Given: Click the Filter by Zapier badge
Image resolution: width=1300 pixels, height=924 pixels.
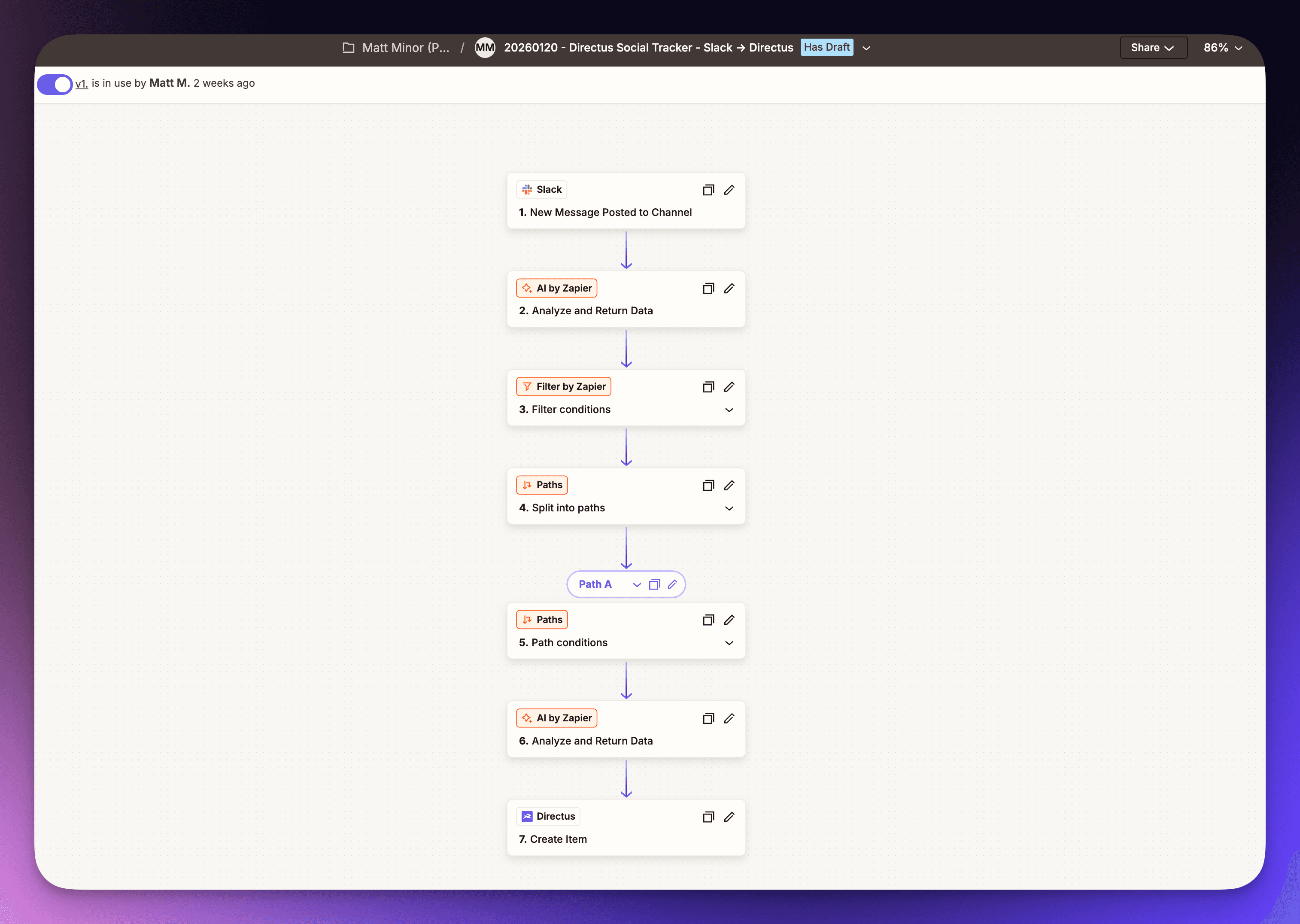Looking at the screenshot, I should pos(563,386).
